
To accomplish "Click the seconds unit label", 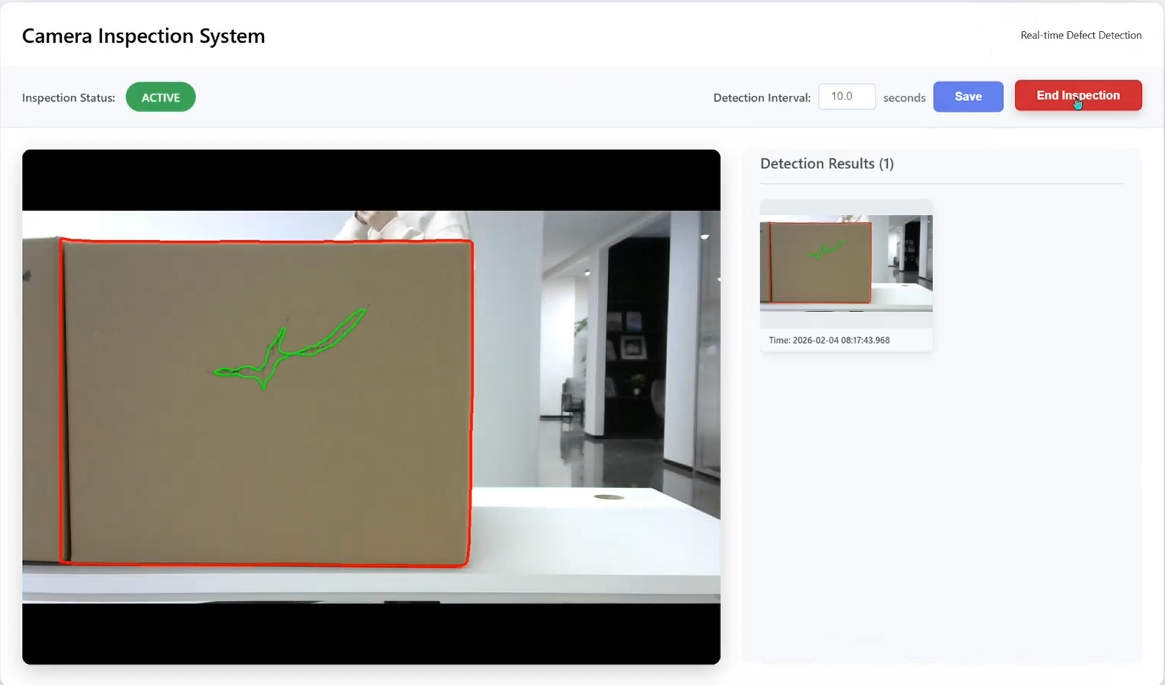I will point(904,98).
